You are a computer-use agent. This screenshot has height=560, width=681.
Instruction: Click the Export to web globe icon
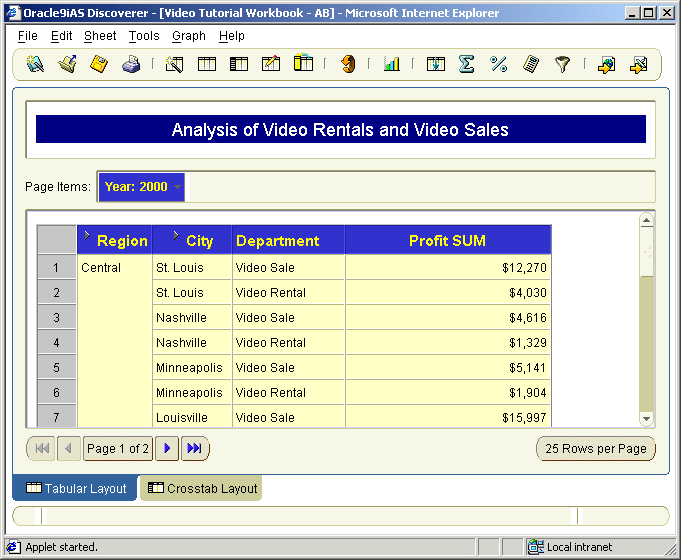coord(606,65)
